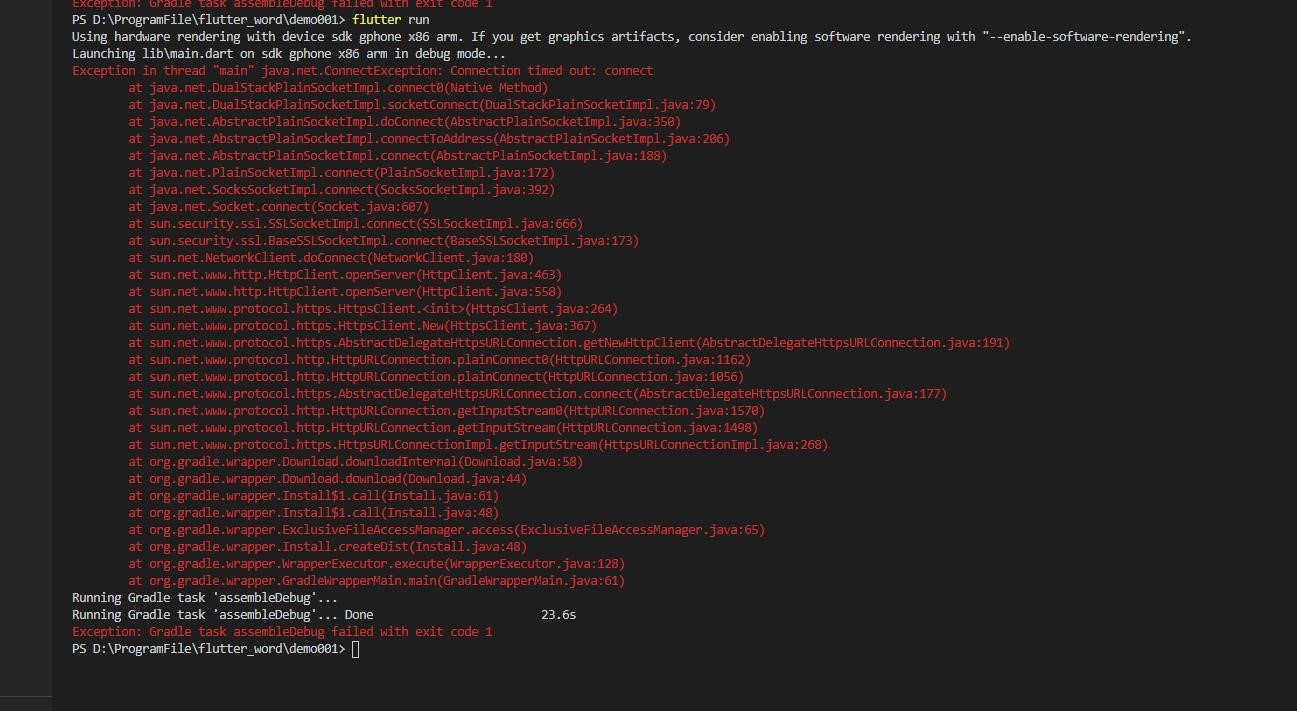The height and width of the screenshot is (711, 1297).
Task: Click the HttpURLConnection.plainConnect0 stack line
Action: coord(439,360)
